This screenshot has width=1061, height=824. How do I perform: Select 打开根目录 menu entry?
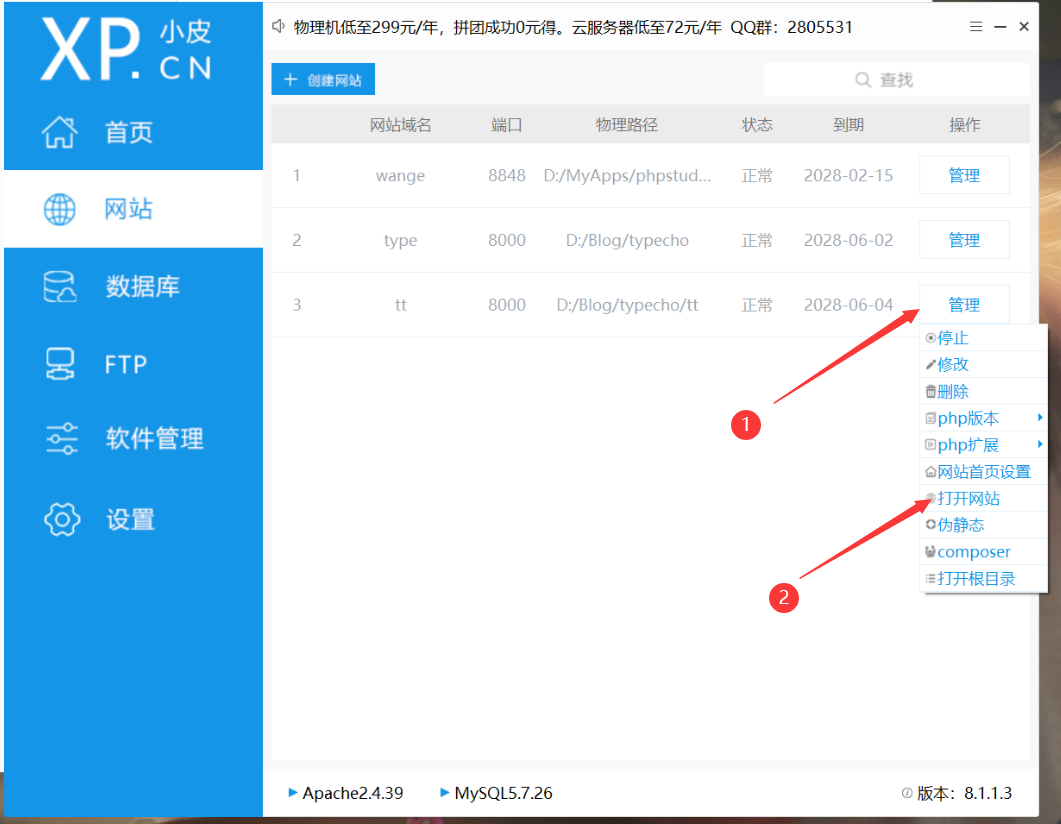975,578
